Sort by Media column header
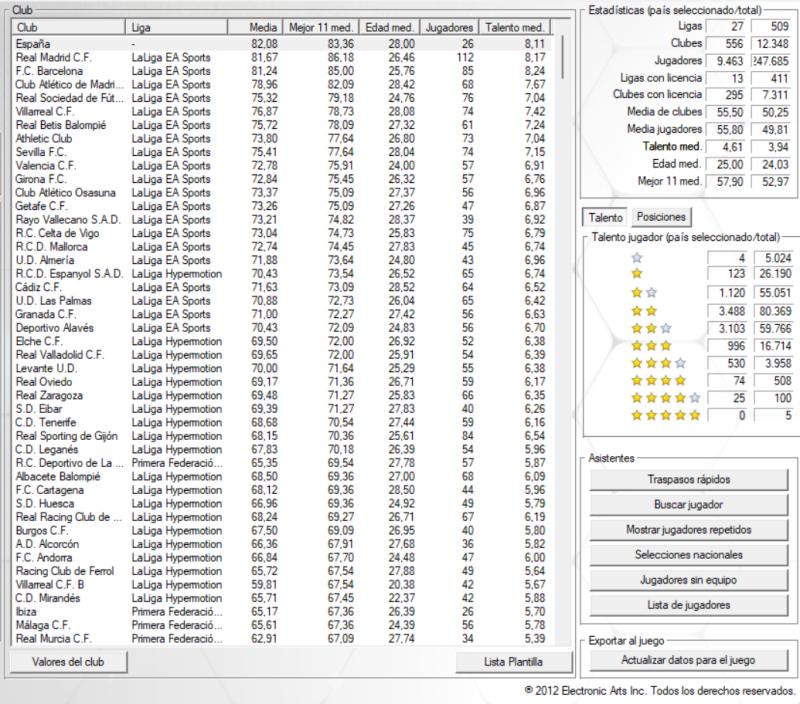This screenshot has height=704, width=800. pos(255,27)
